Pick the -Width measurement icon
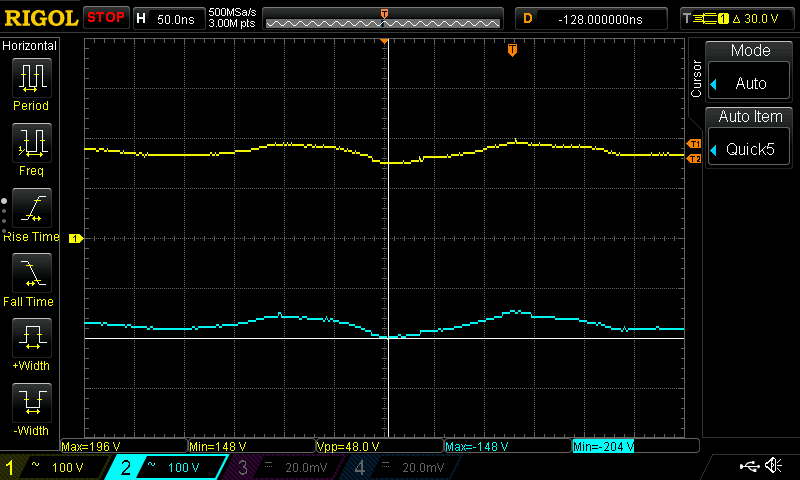 [30, 403]
